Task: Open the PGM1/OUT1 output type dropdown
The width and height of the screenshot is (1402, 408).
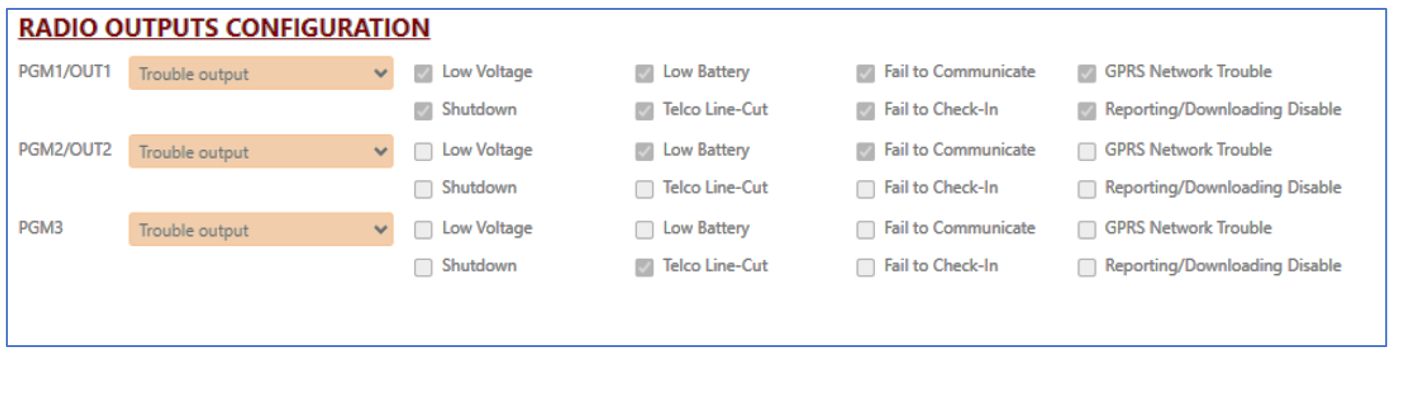Action: coord(261,73)
